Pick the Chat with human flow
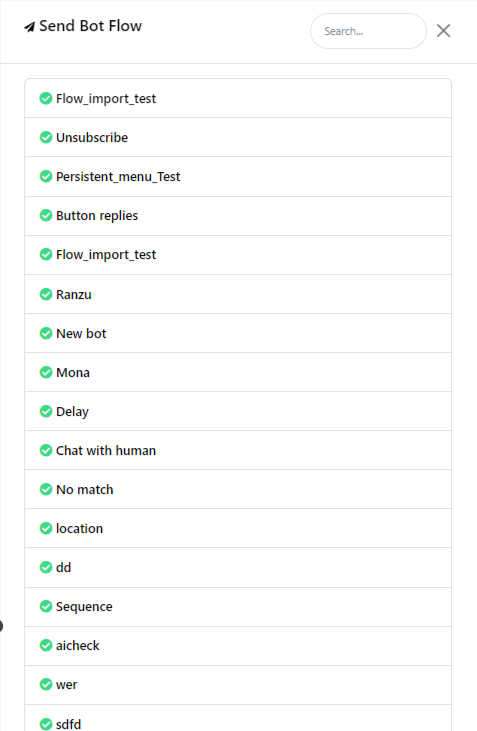The width and height of the screenshot is (477, 731). pyautogui.click(x=238, y=450)
